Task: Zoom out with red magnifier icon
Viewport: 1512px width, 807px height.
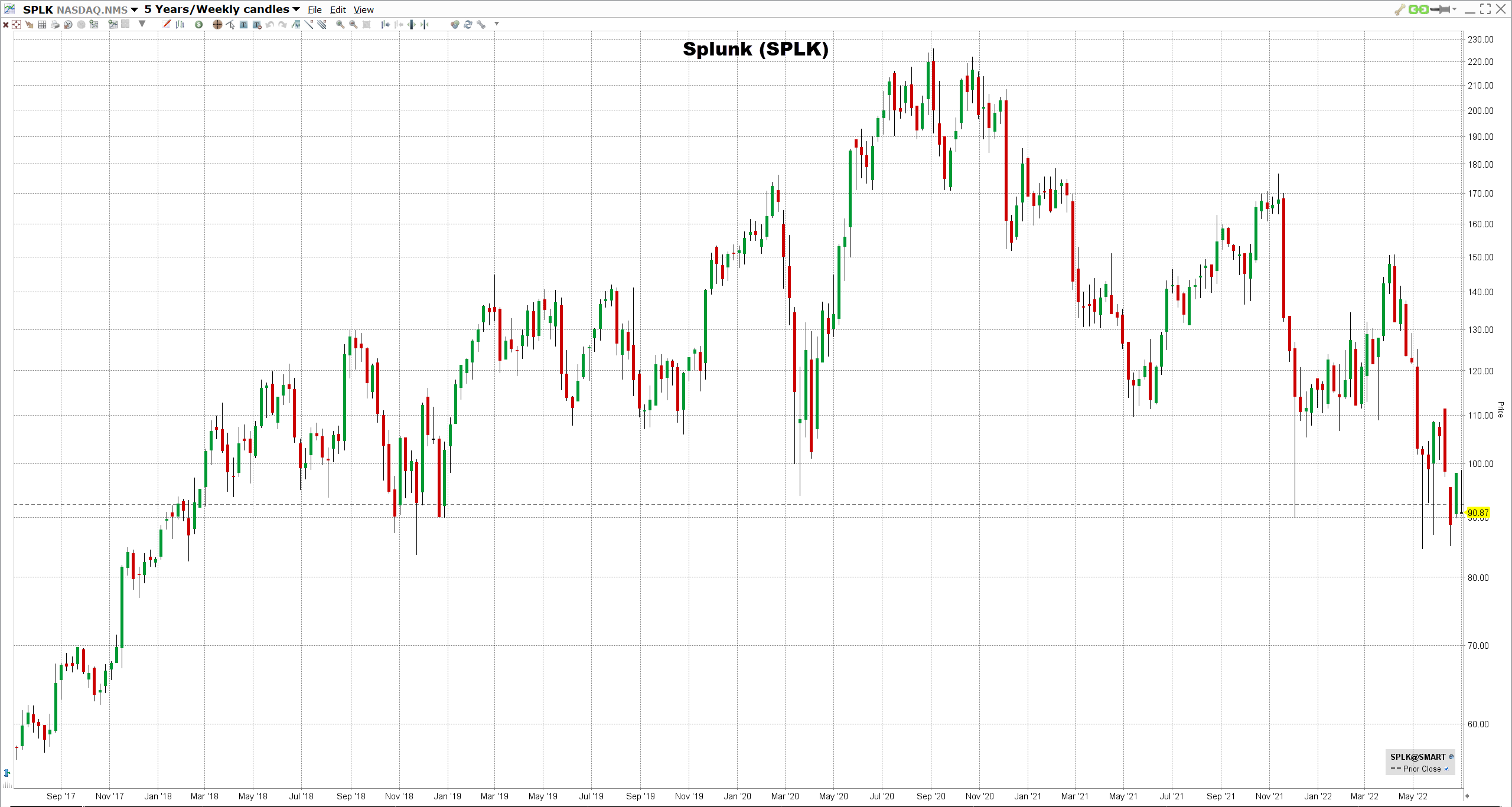Action: [x=353, y=24]
